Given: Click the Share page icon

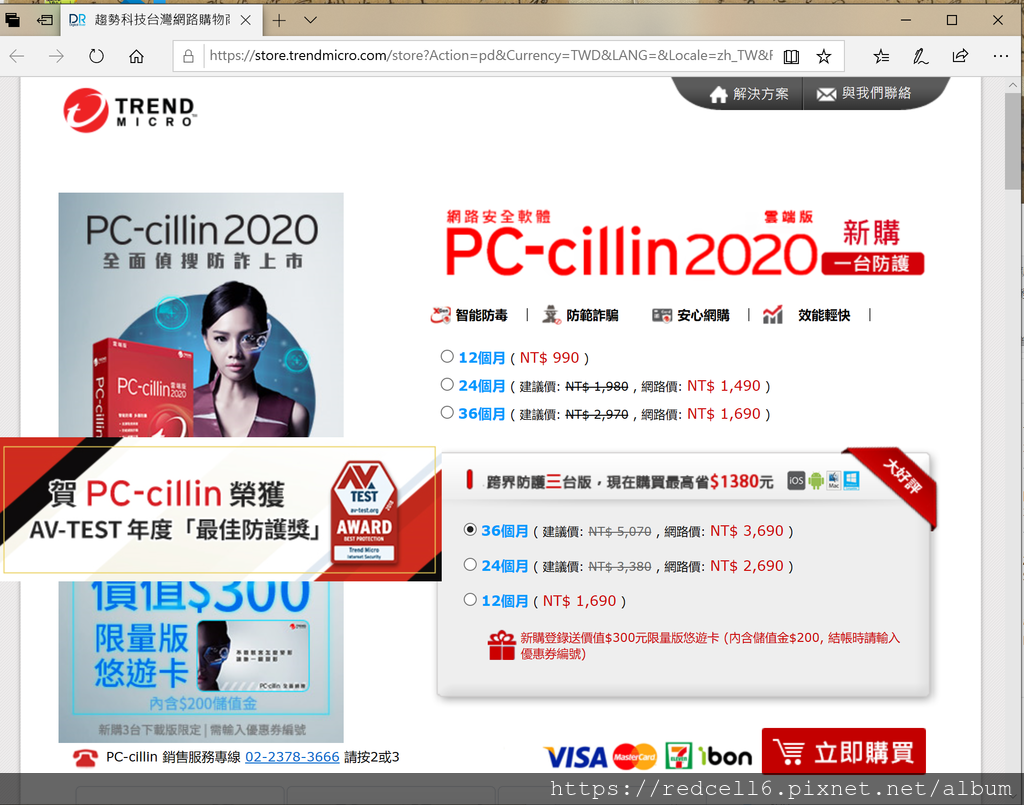Looking at the screenshot, I should (960, 56).
